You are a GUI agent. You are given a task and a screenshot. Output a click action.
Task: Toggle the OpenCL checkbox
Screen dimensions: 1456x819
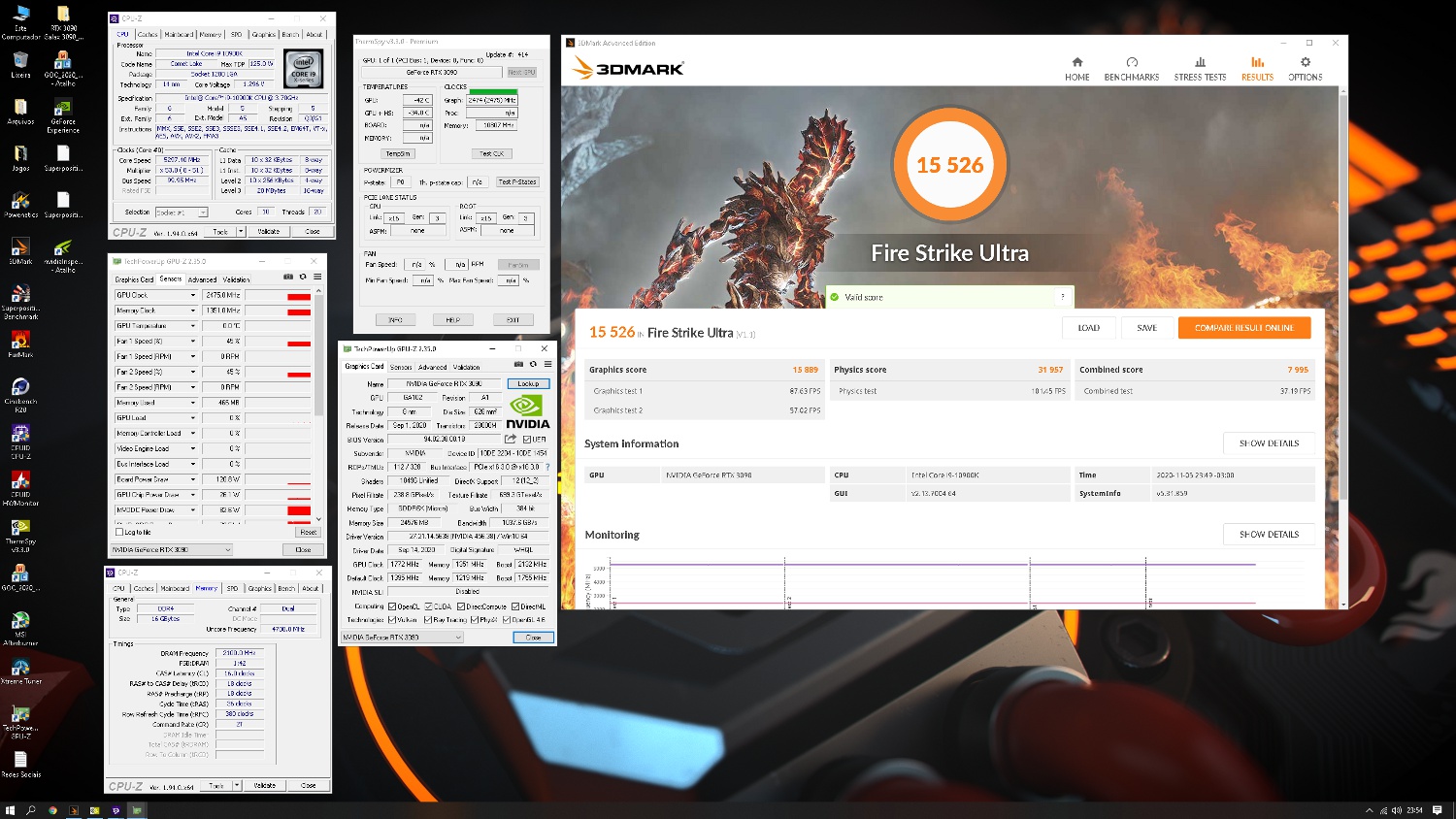392,606
